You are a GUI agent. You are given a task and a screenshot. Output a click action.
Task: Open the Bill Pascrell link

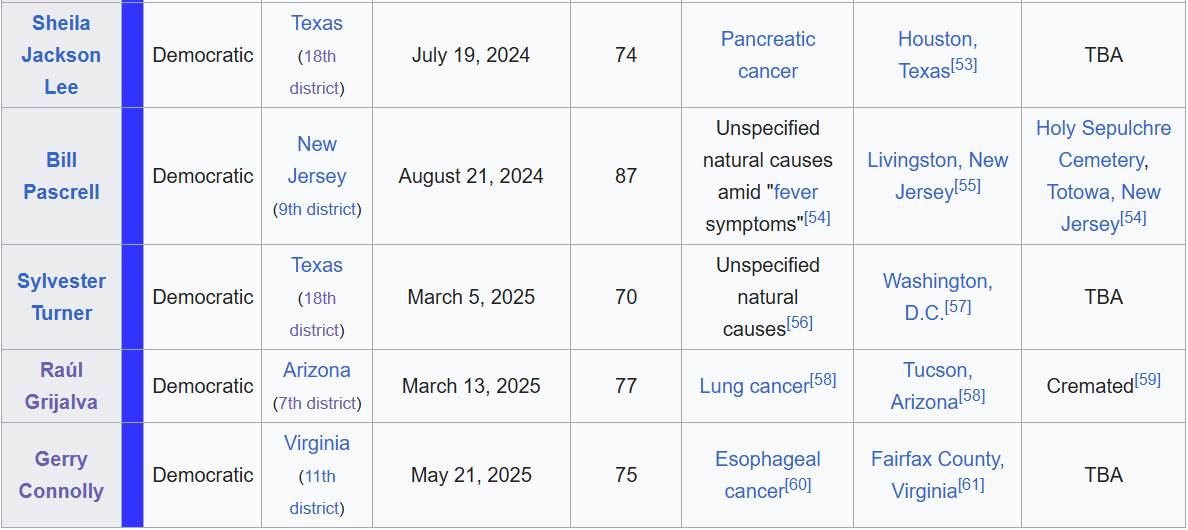pyautogui.click(x=61, y=176)
